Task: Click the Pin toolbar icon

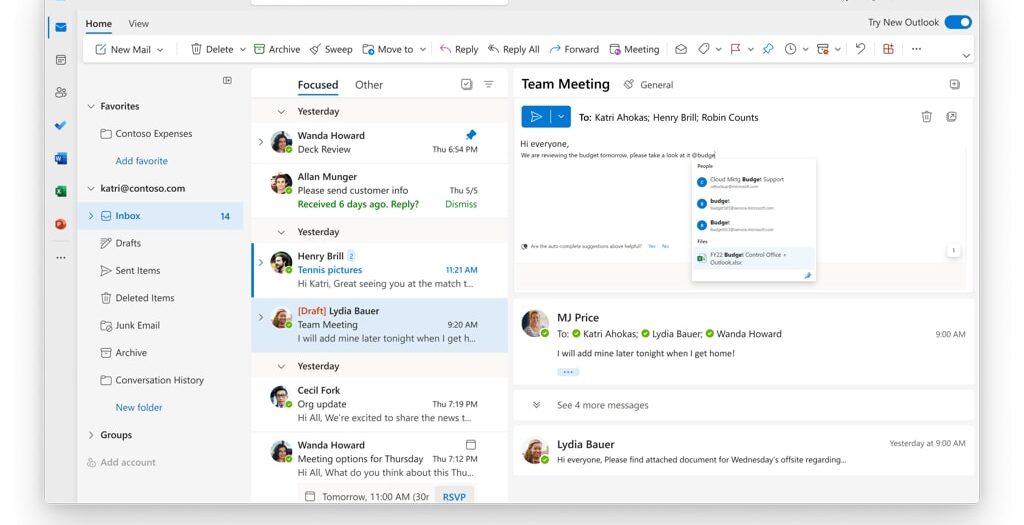Action: [768, 49]
